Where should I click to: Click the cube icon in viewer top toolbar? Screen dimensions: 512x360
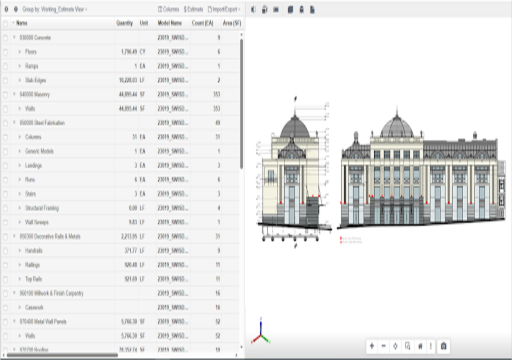290,10
